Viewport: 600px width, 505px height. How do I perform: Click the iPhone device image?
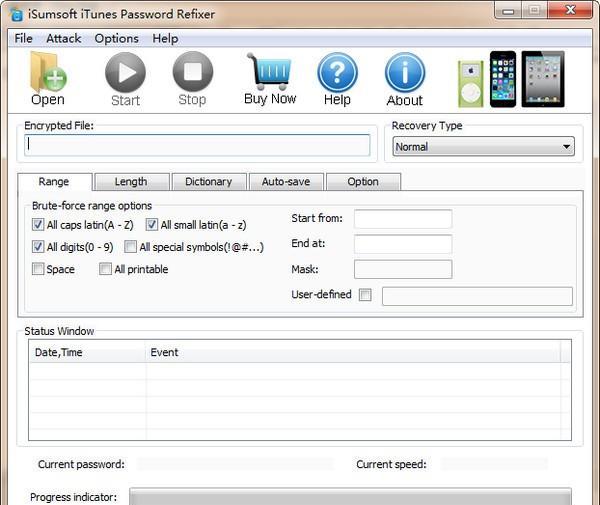(503, 79)
